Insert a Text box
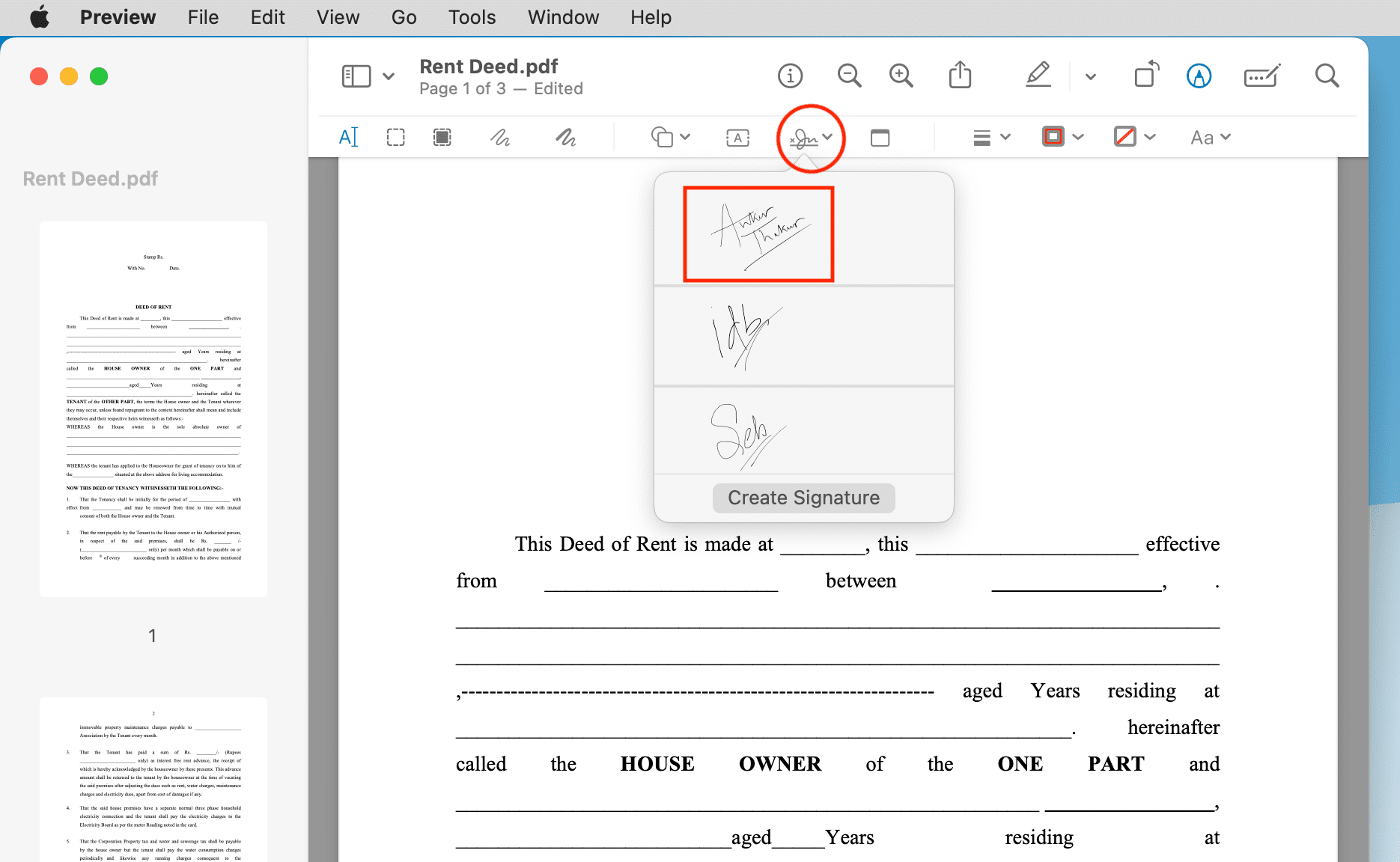 738,138
